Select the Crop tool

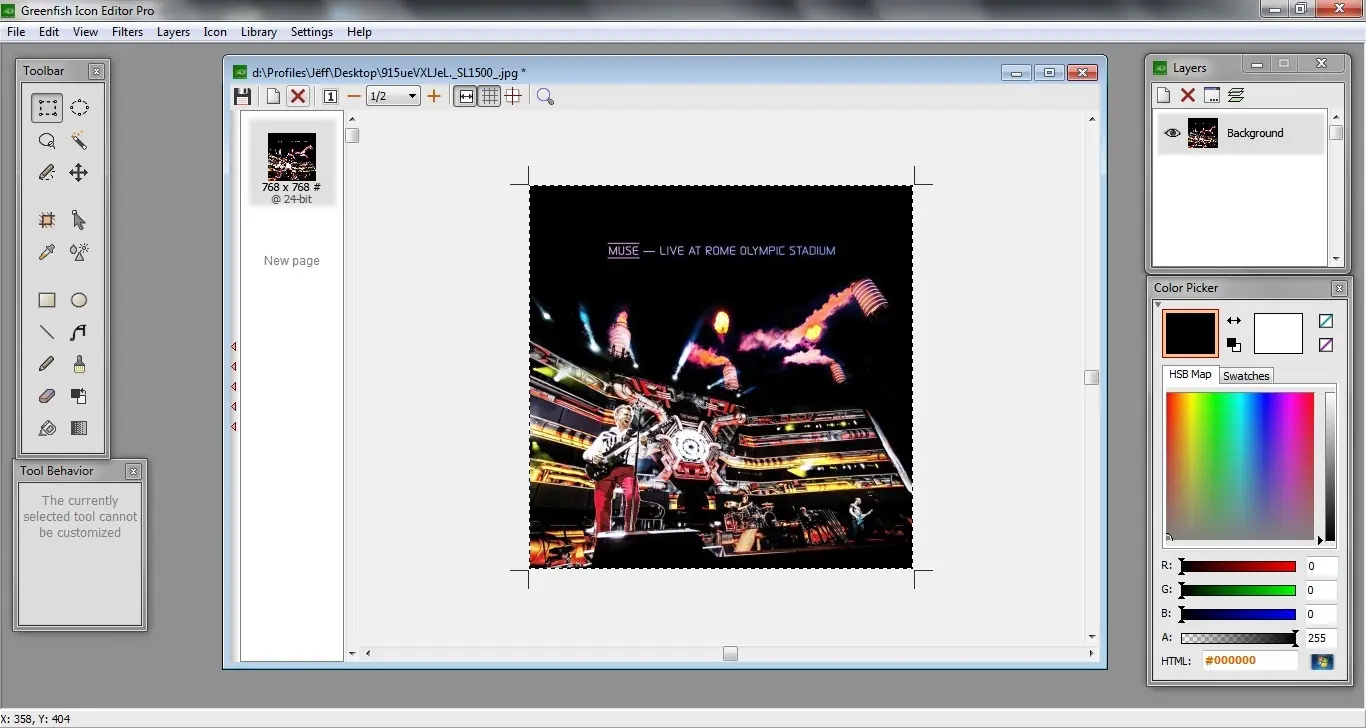[x=47, y=220]
